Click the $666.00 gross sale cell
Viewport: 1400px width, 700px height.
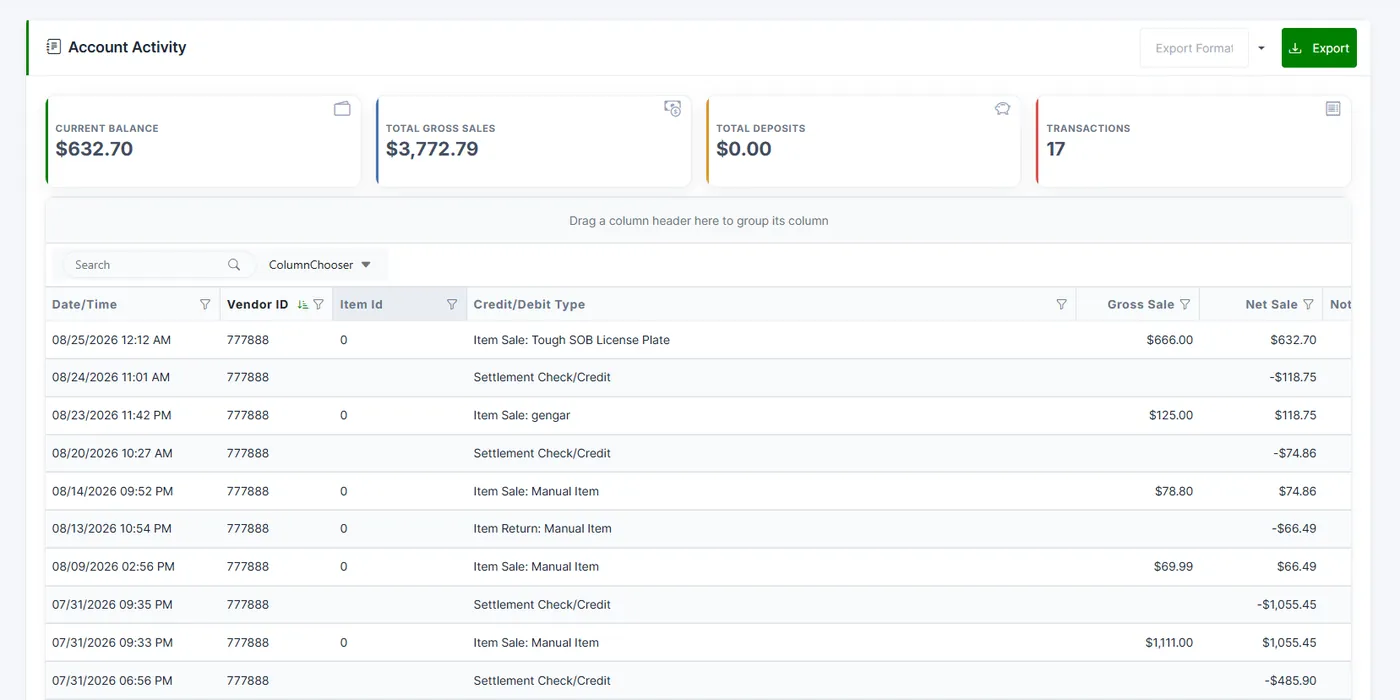click(x=1138, y=340)
